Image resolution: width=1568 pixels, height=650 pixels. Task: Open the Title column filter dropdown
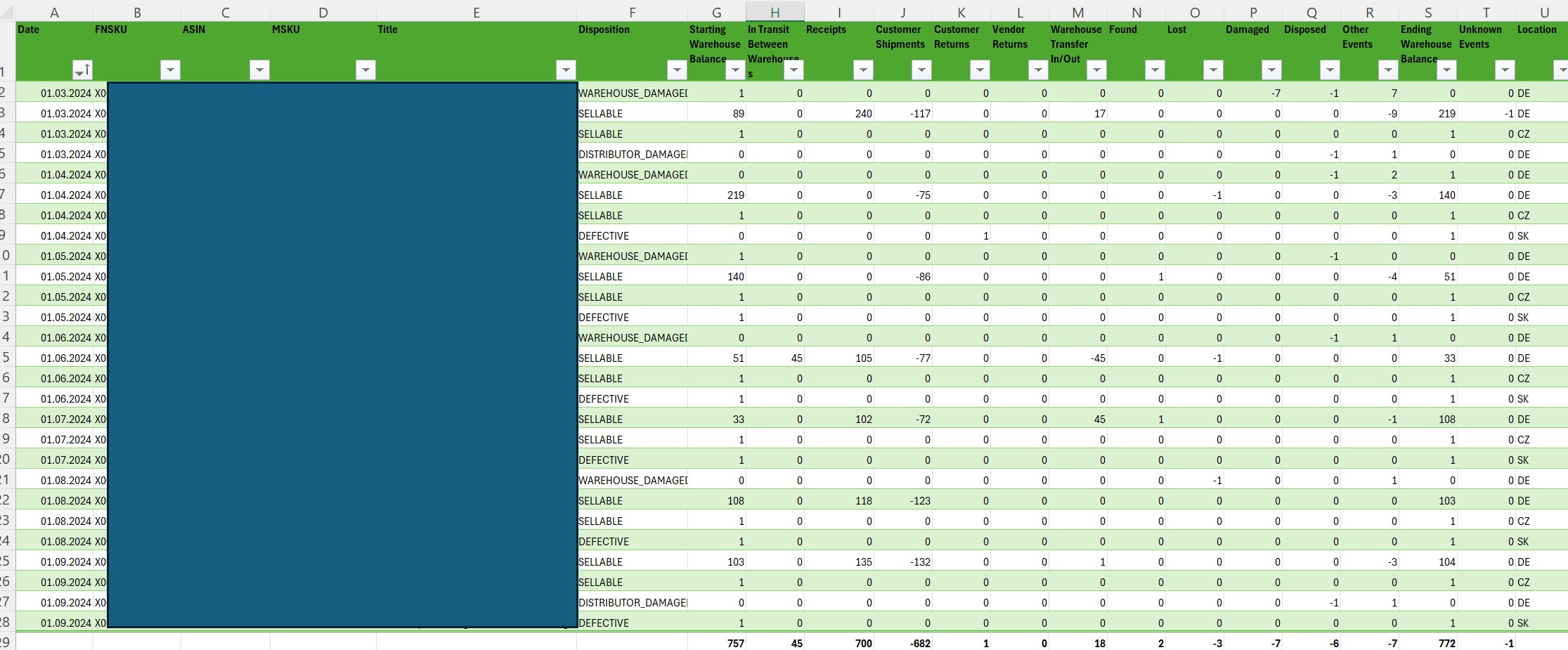click(x=566, y=70)
